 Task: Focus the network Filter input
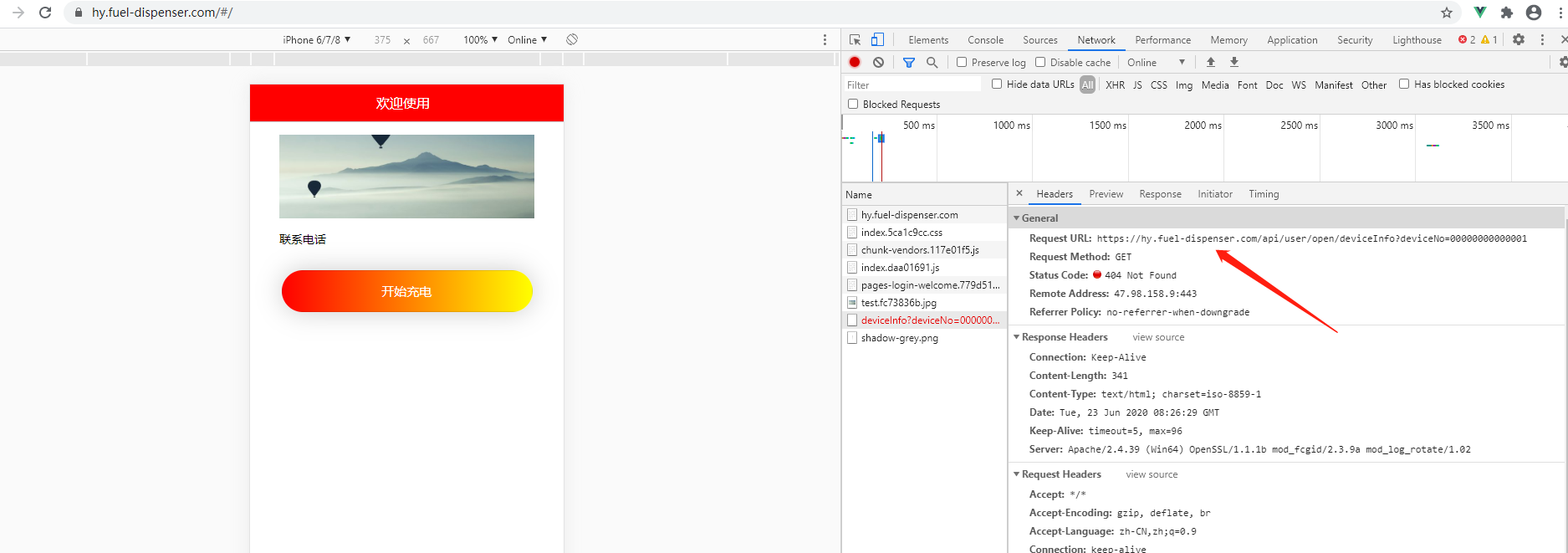[x=912, y=84]
